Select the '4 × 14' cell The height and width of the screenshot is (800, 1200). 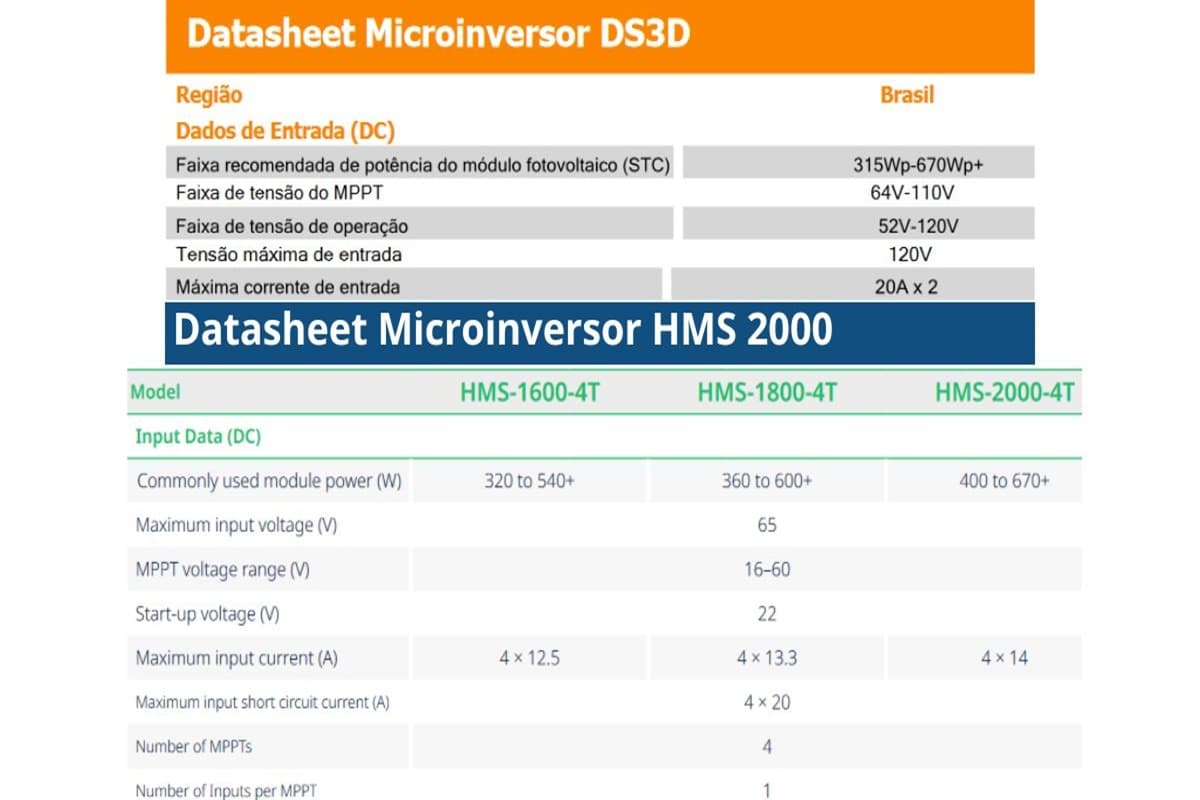pyautogui.click(x=1004, y=658)
